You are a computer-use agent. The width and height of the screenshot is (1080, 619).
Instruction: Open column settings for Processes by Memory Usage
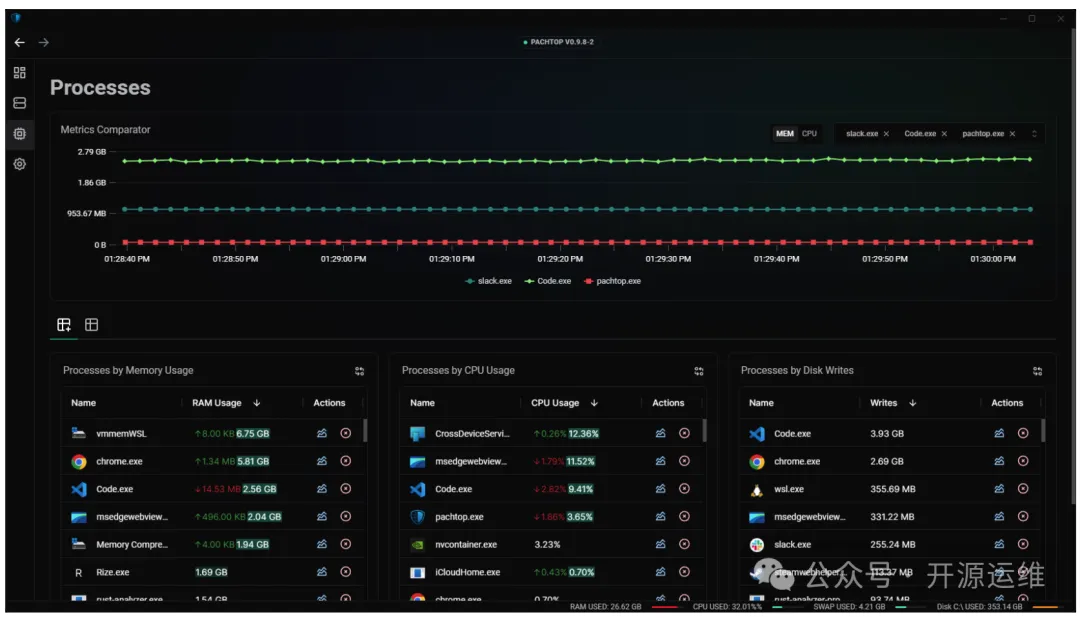point(359,371)
